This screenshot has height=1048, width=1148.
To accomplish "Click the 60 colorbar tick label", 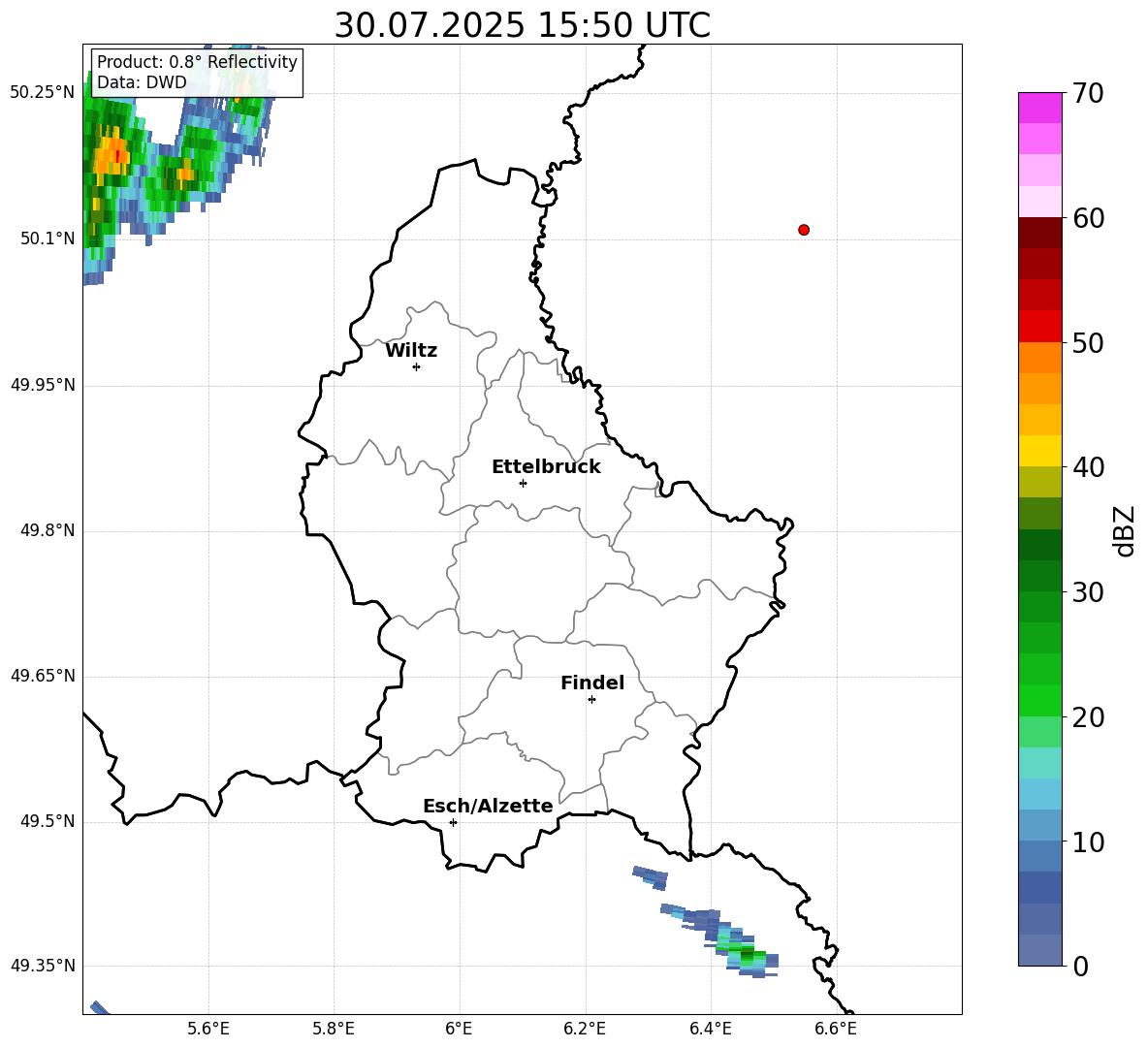I will (x=1087, y=218).
